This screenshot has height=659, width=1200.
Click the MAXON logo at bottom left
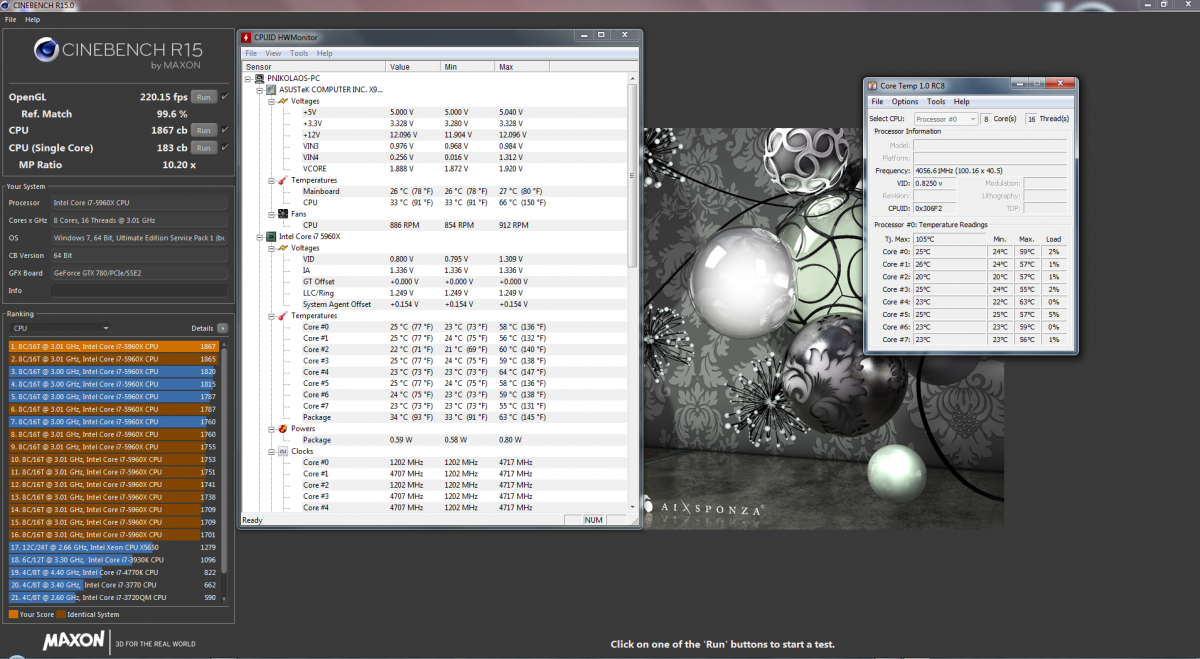(74, 640)
